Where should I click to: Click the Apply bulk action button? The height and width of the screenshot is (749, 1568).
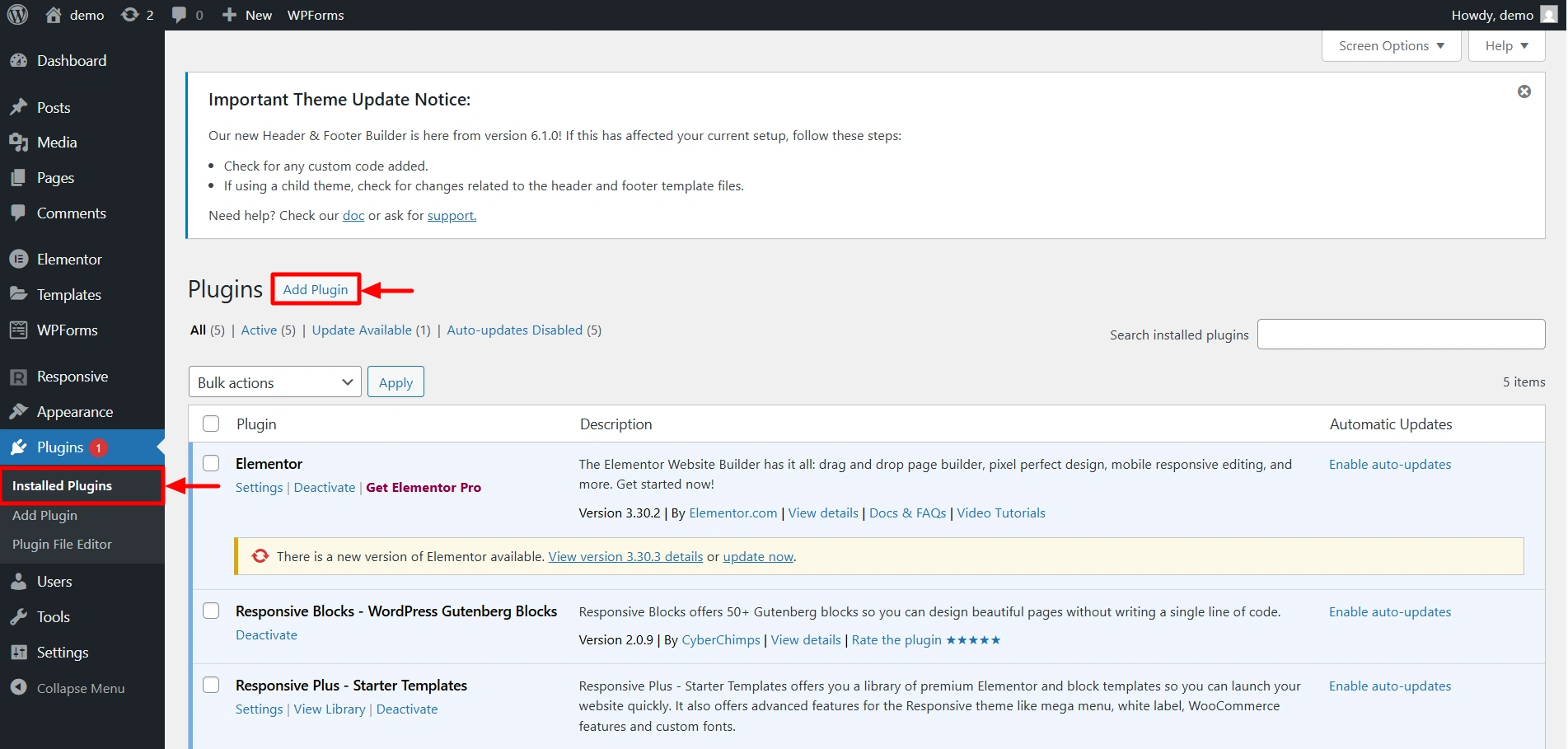tap(396, 382)
